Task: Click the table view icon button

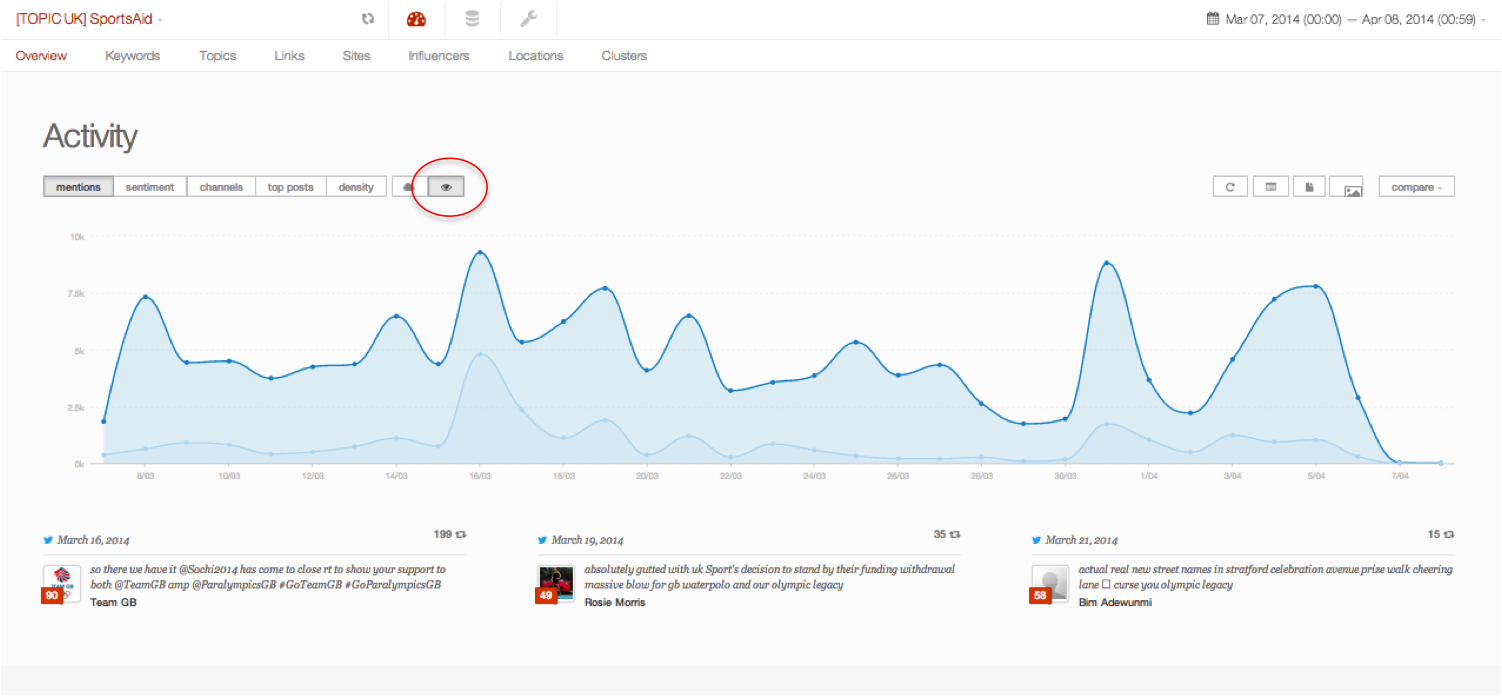Action: [x=1270, y=187]
